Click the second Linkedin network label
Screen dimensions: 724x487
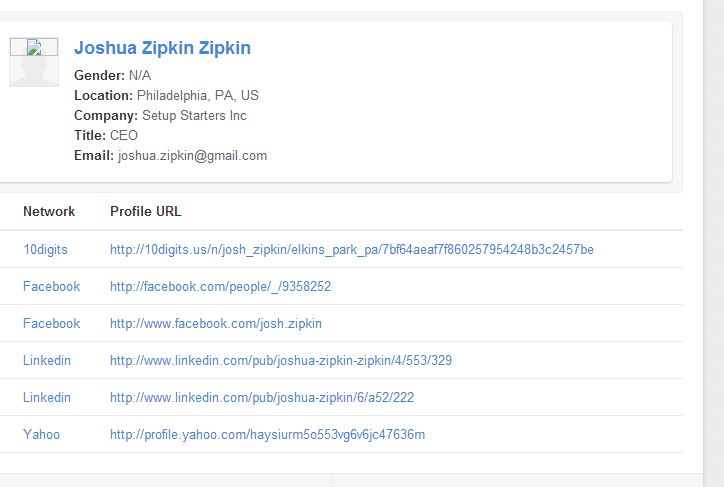pyautogui.click(x=47, y=397)
